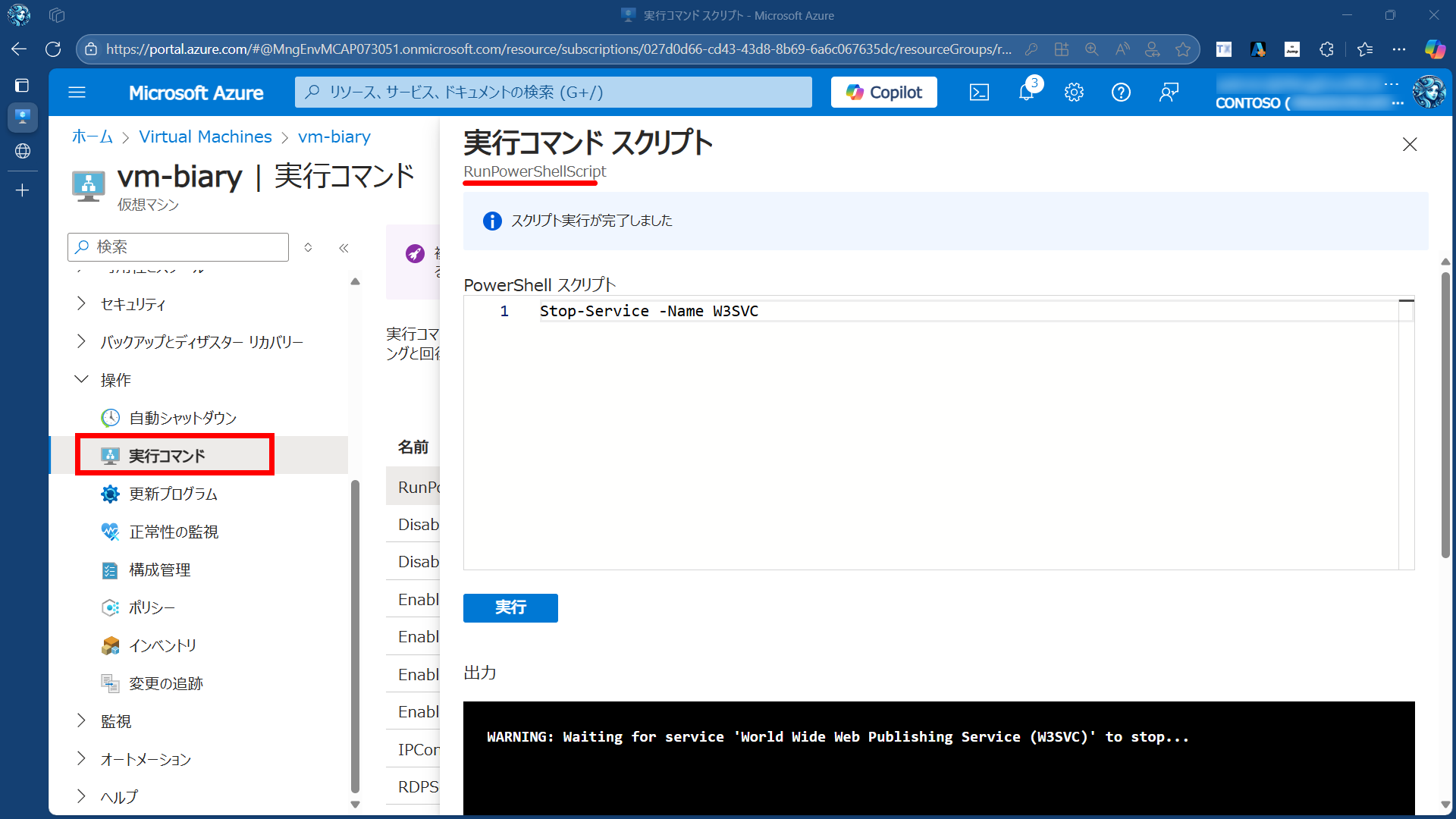1456x819 pixels.
Task: Click the 実行 button to run script
Action: (510, 607)
